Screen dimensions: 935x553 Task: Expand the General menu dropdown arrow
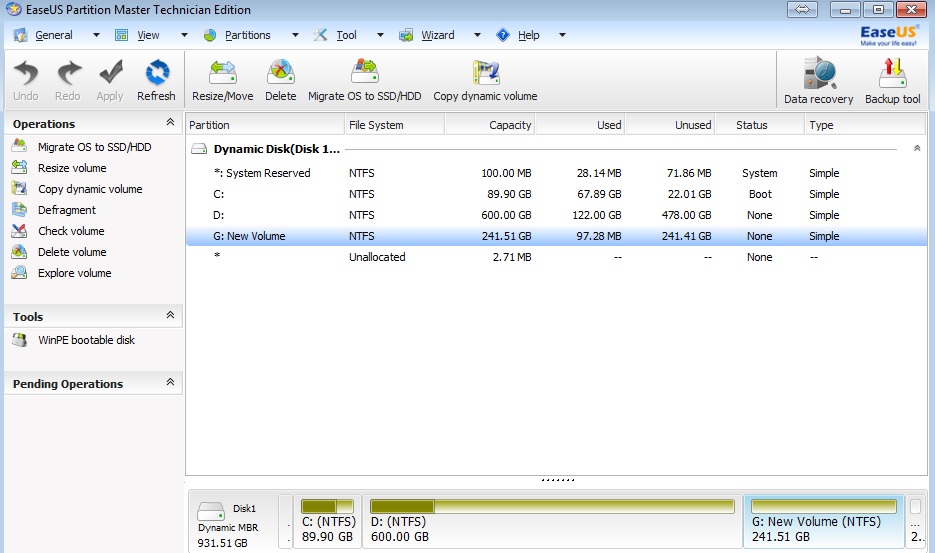[96, 35]
